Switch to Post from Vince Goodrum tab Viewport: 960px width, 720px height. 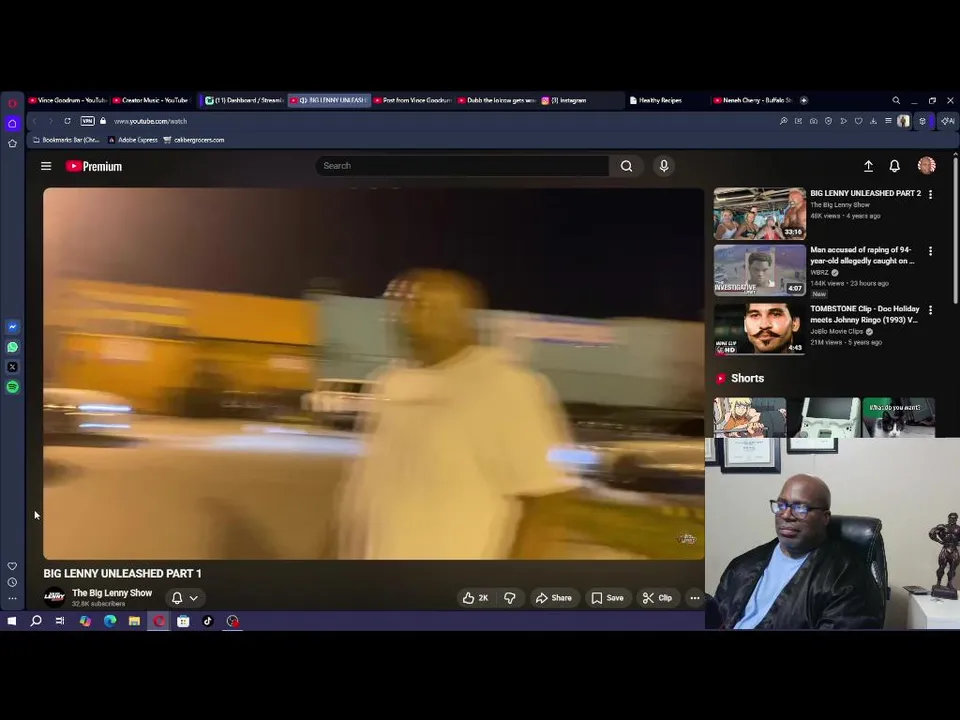click(x=413, y=100)
